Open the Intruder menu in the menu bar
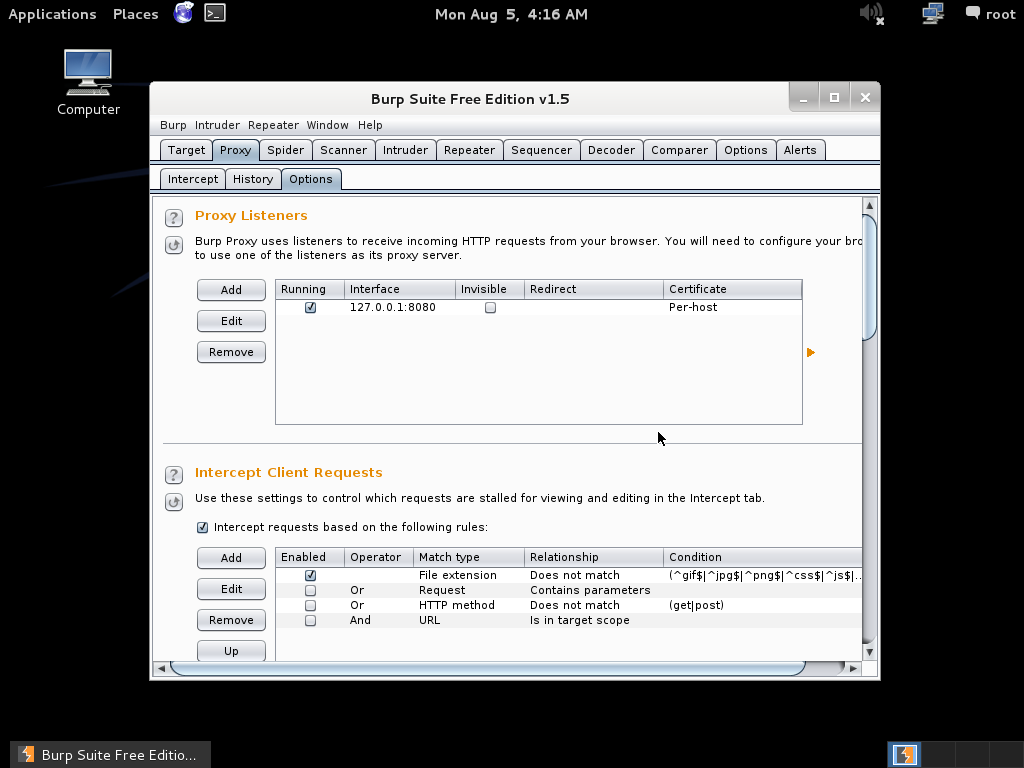 point(217,125)
